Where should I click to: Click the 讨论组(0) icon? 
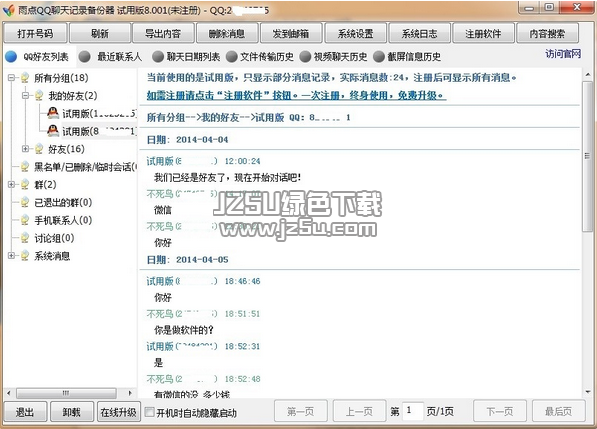(x=25, y=238)
